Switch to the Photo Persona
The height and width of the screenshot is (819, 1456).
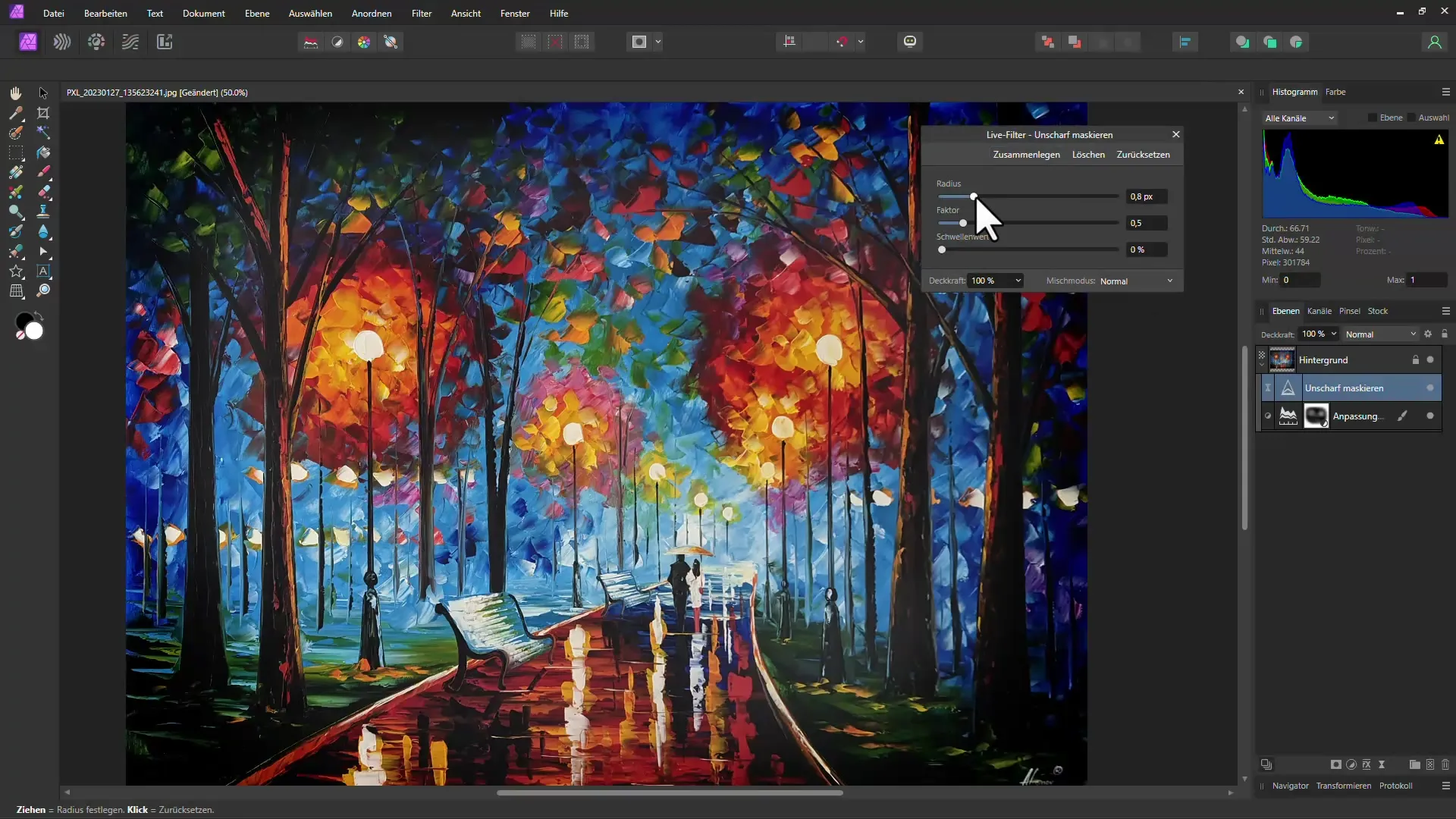(28, 42)
